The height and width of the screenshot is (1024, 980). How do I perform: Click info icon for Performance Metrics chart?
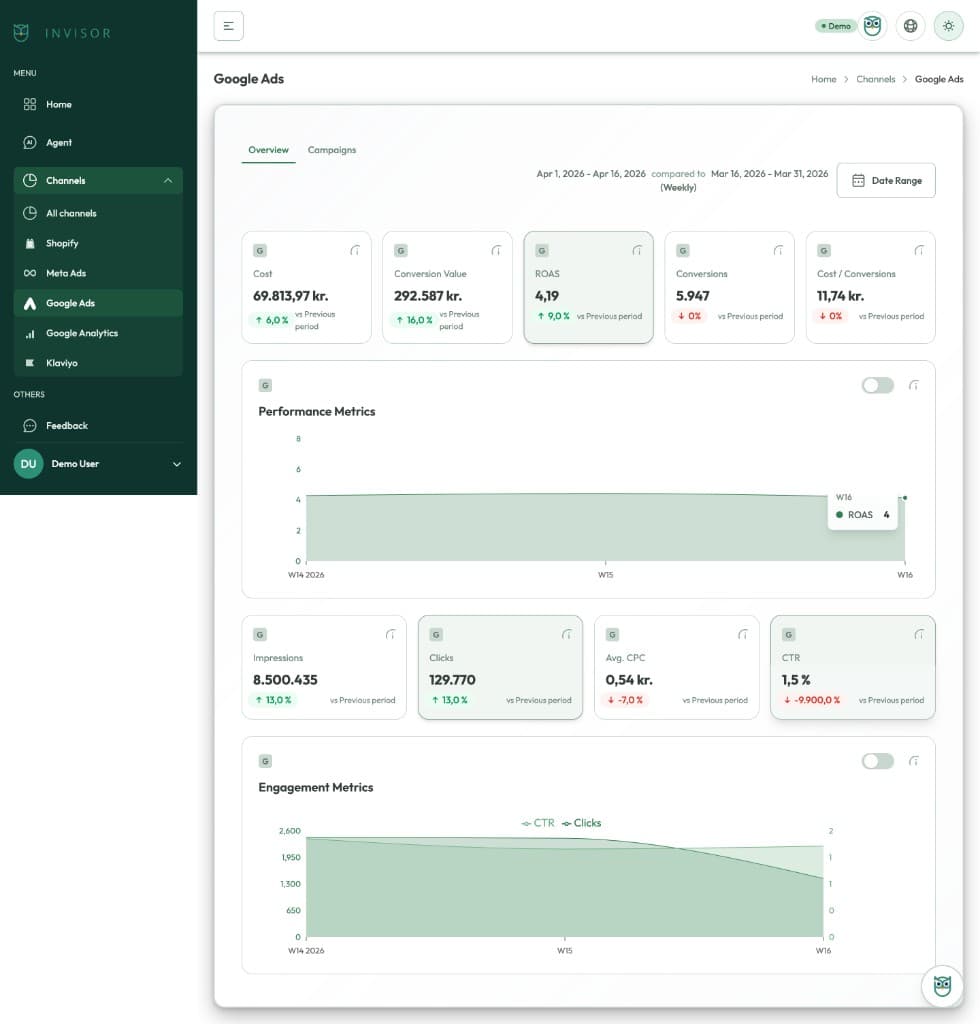click(913, 385)
